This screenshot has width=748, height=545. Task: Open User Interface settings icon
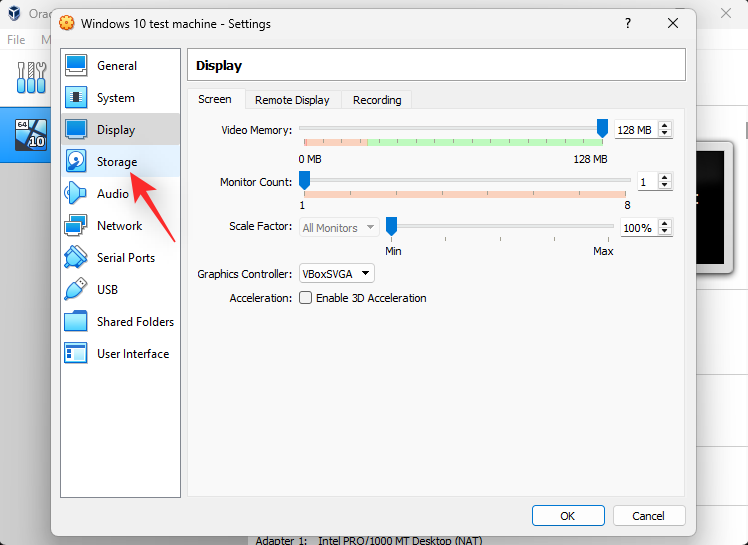[x=77, y=354]
